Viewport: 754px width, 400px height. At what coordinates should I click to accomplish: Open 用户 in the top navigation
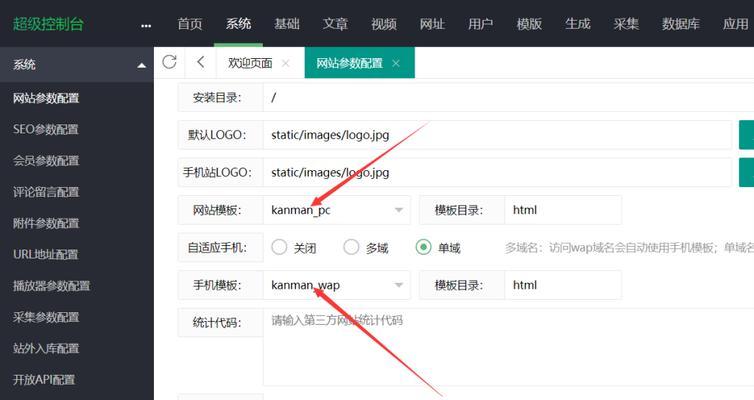pos(480,24)
